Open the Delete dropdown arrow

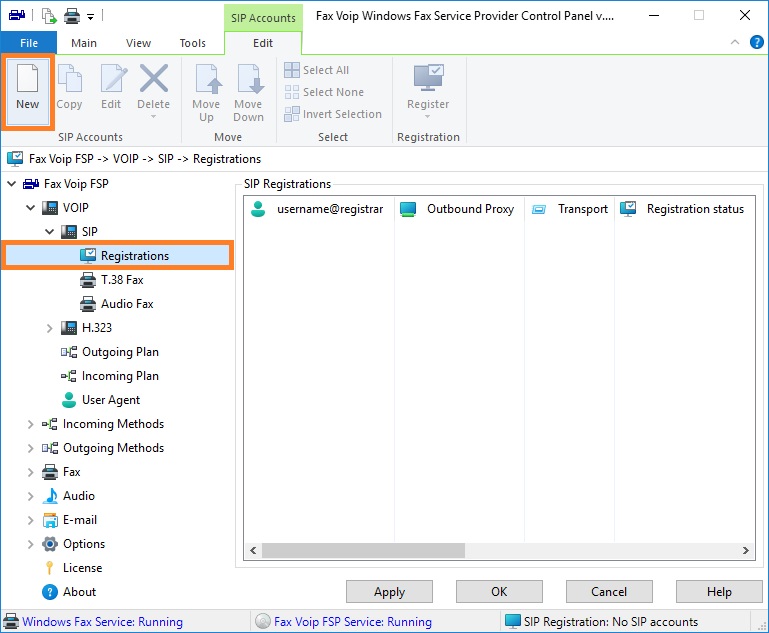(x=154, y=117)
